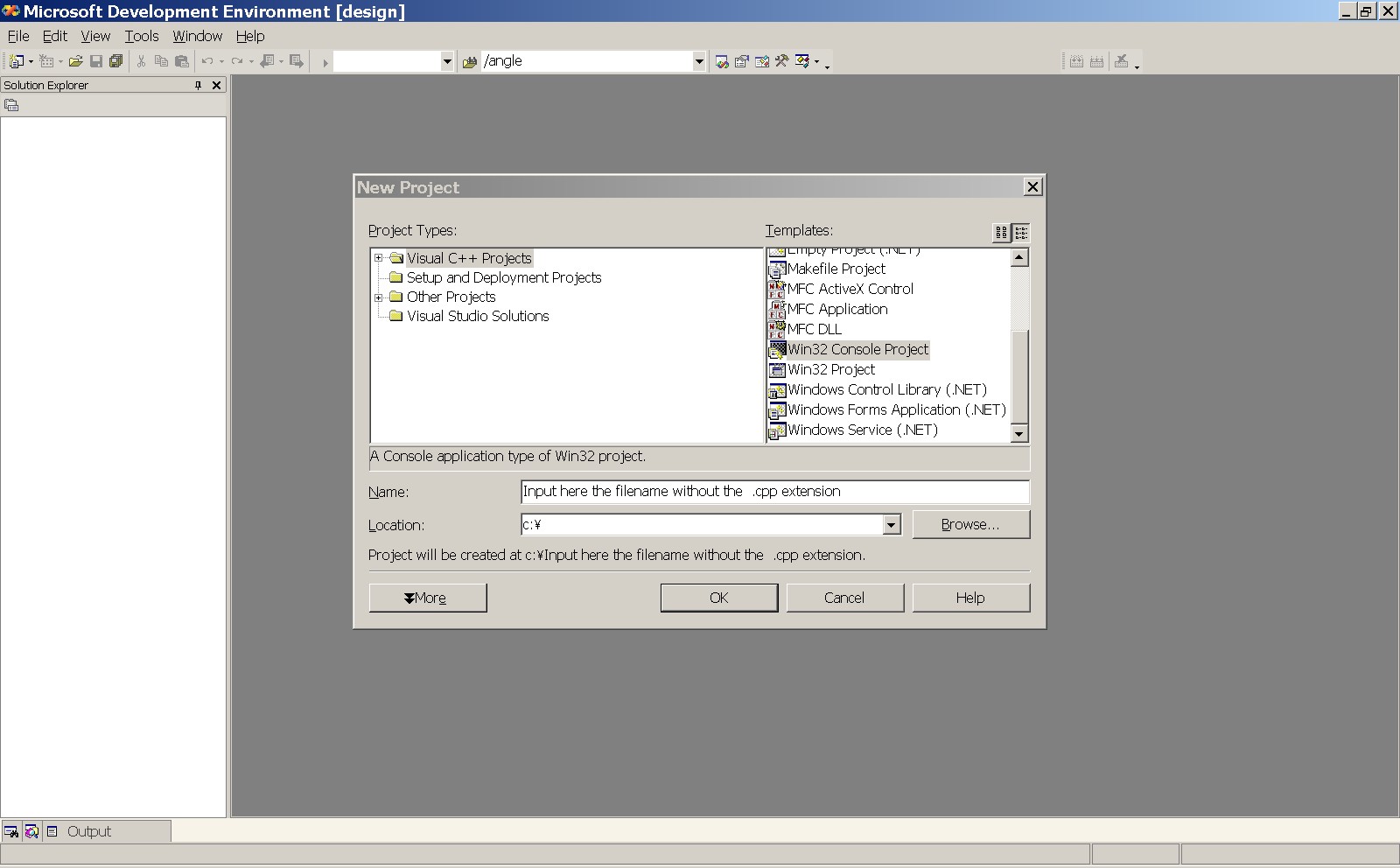This screenshot has width=1400, height=868.
Task: Open the View menu
Action: (x=95, y=36)
